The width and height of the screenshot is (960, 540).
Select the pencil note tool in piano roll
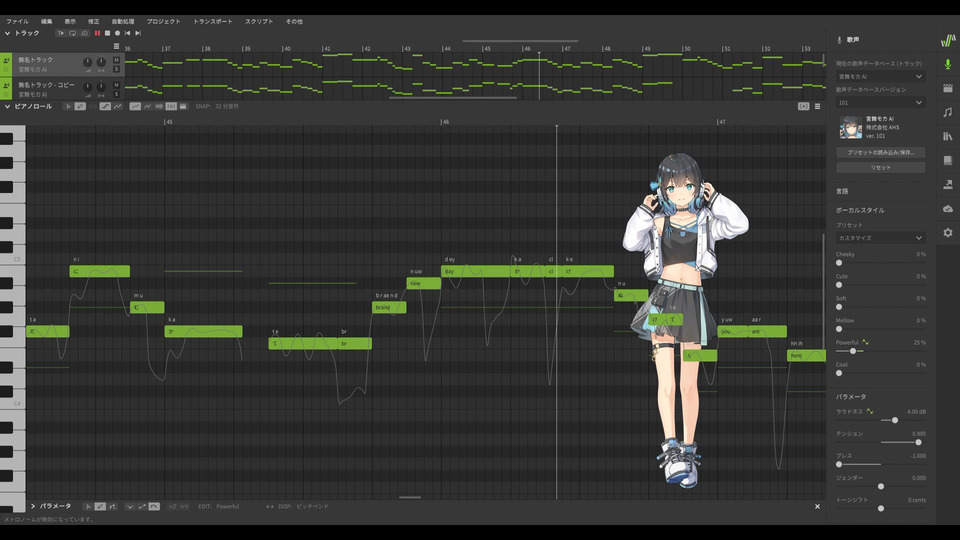80,107
